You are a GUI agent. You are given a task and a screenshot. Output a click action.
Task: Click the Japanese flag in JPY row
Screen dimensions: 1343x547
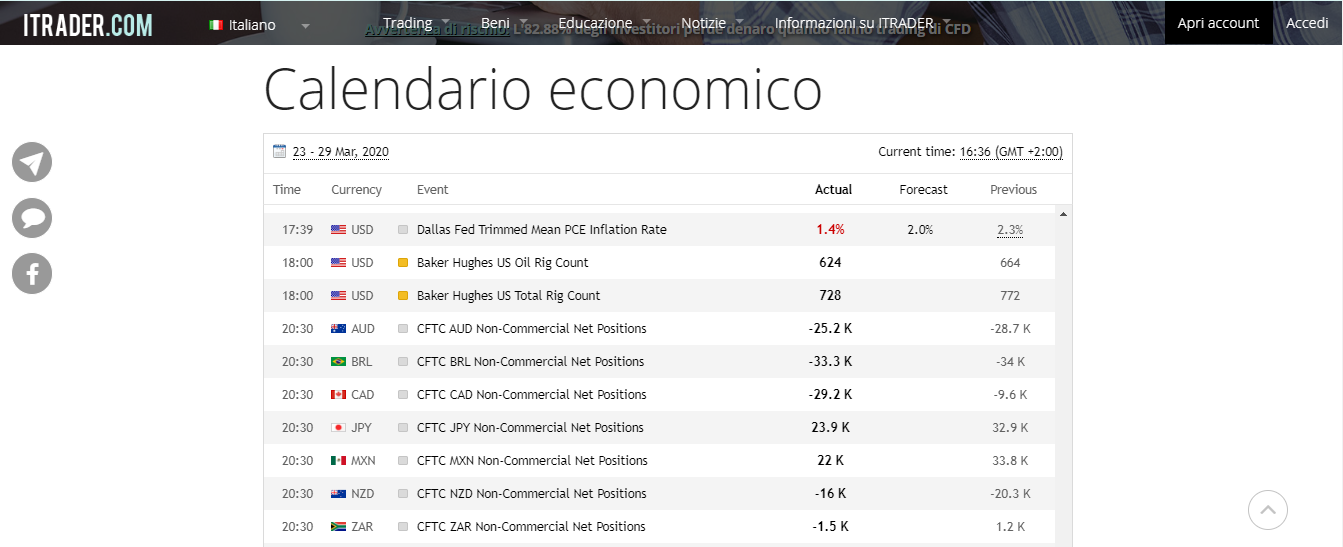click(338, 428)
